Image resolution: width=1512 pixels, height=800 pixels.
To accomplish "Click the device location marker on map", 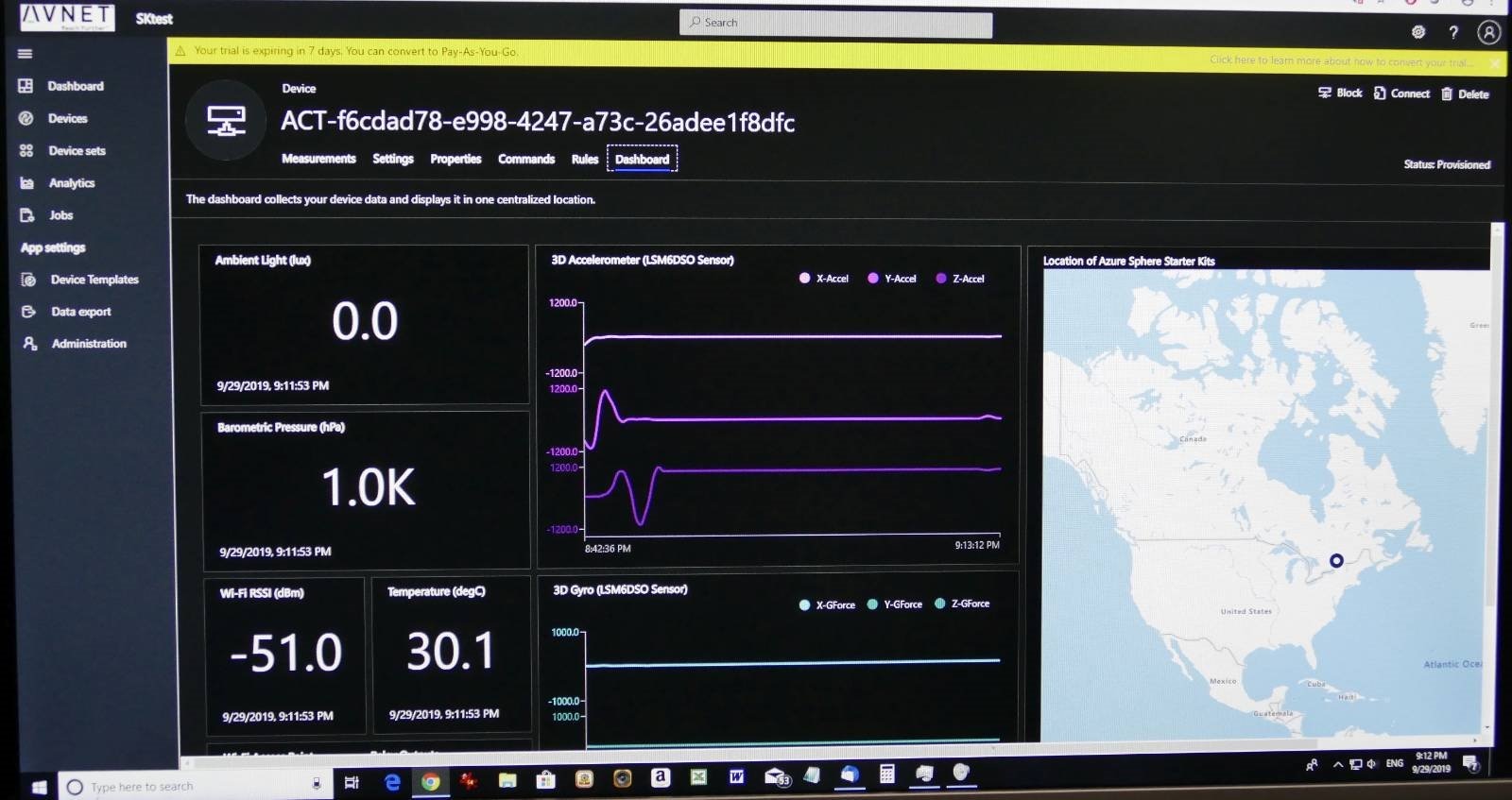I will click(1336, 560).
